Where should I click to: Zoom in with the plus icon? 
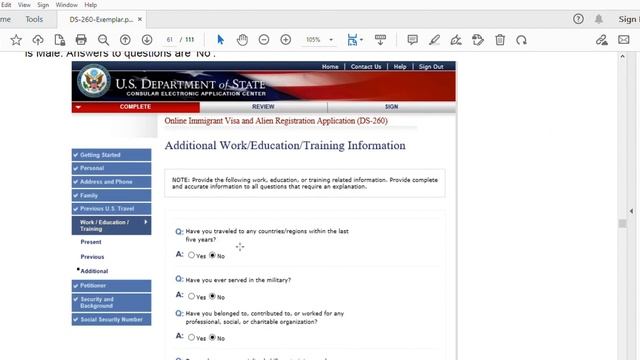point(286,40)
